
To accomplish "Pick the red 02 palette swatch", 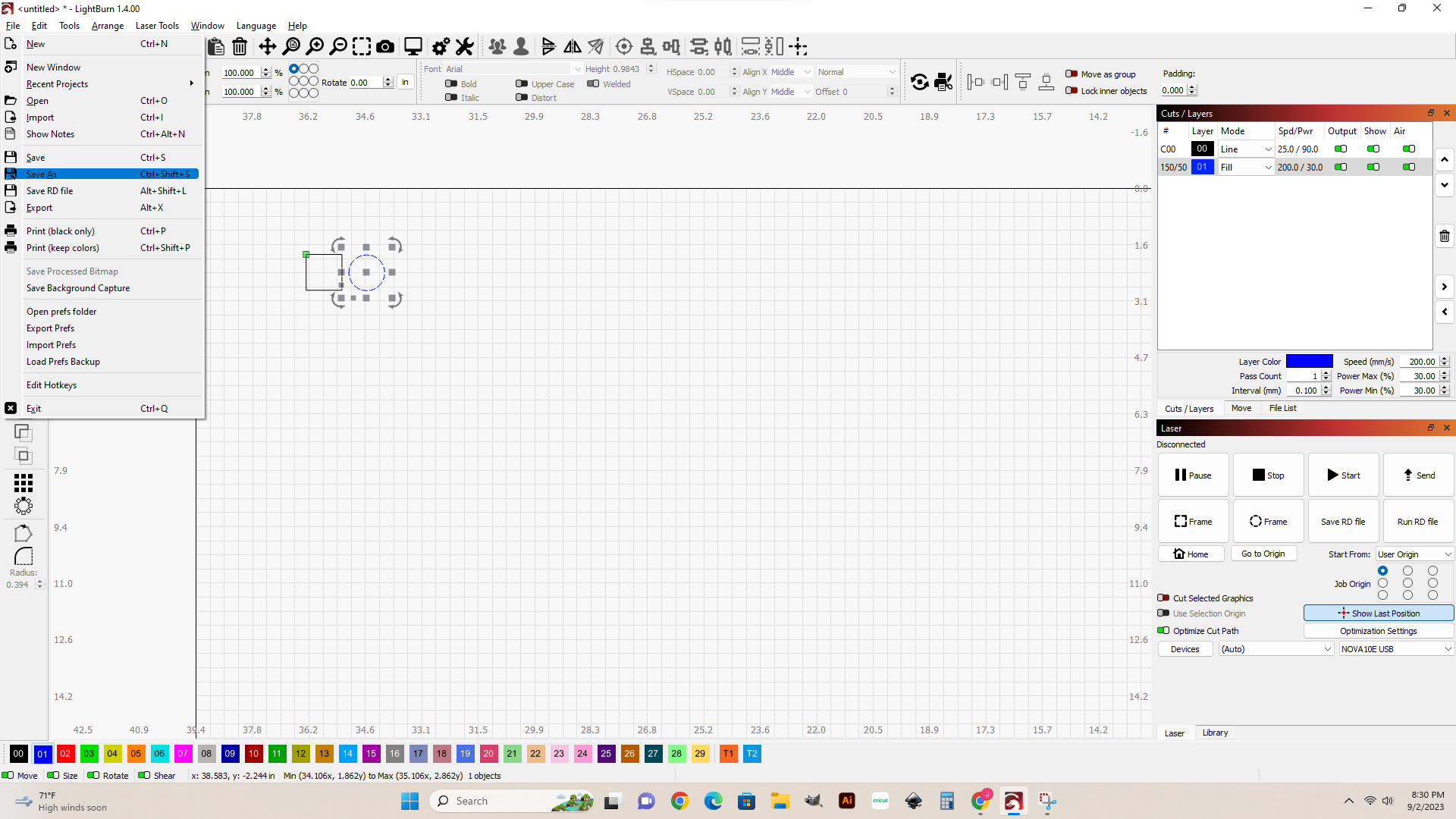I will 65,754.
